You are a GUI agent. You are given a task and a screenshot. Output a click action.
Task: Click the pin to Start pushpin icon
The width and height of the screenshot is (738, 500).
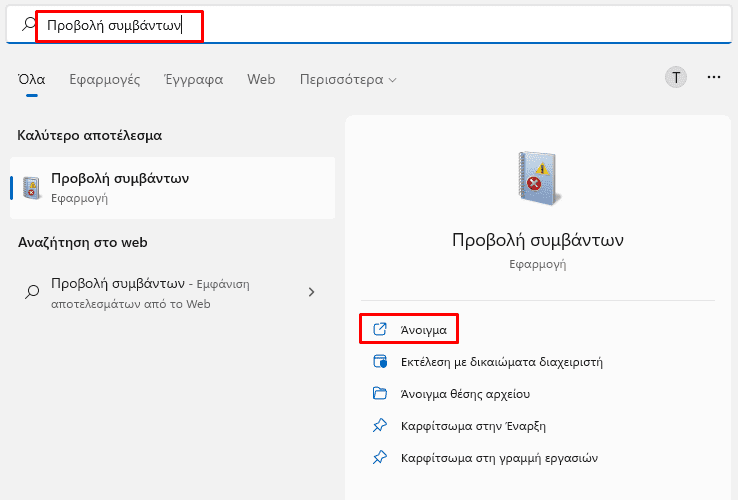tap(379, 425)
